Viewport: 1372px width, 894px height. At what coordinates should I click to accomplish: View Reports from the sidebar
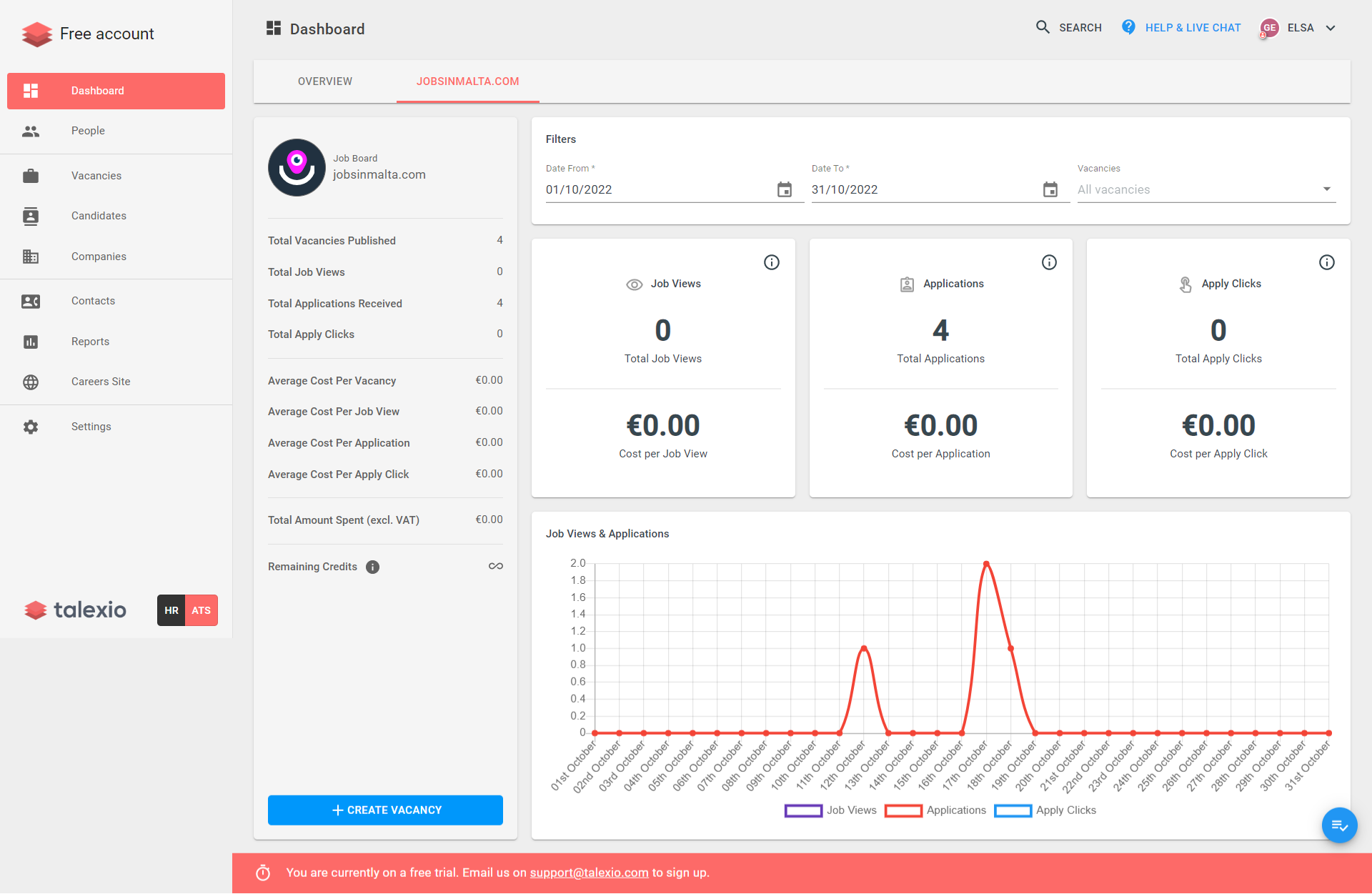[x=90, y=341]
